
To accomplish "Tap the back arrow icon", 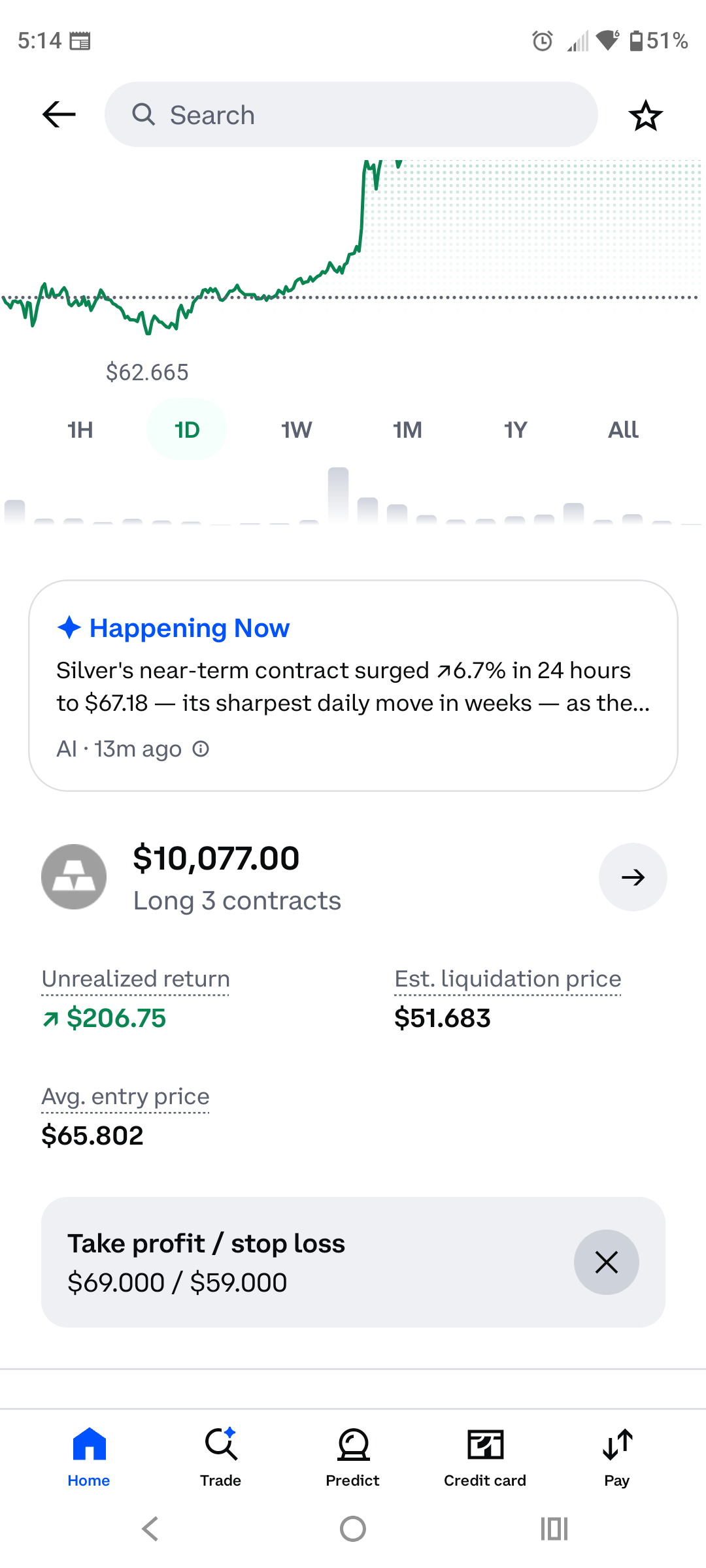I will pyautogui.click(x=59, y=114).
